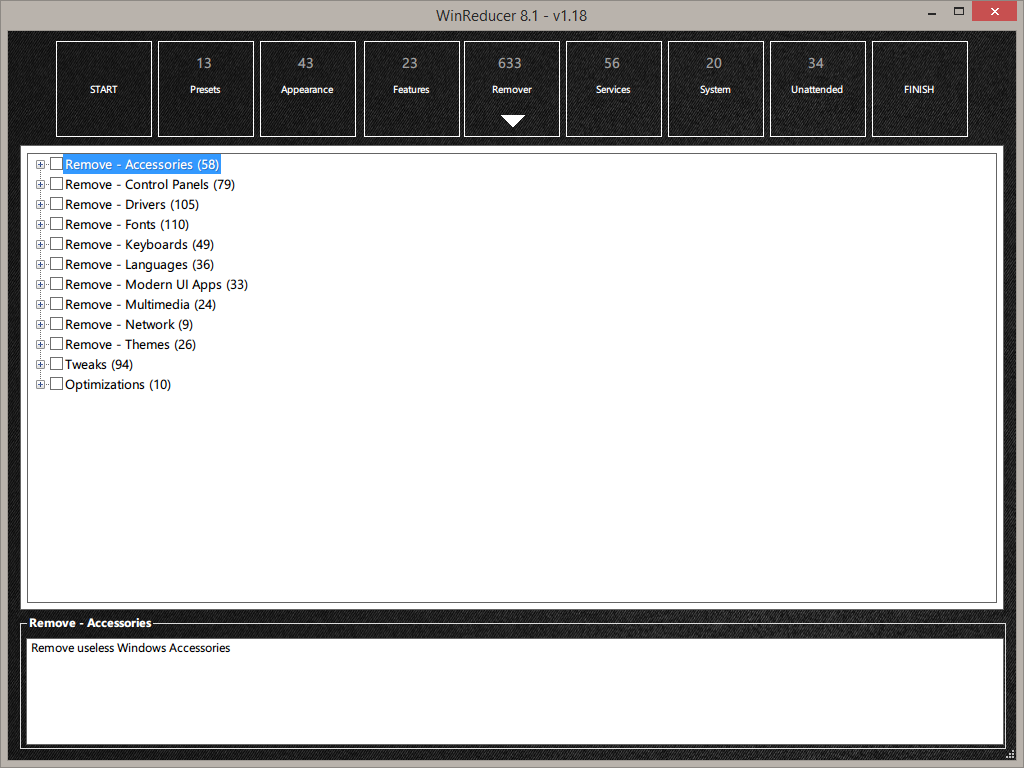Expand the Remove - Accessories node
The height and width of the screenshot is (768, 1024).
pos(40,165)
